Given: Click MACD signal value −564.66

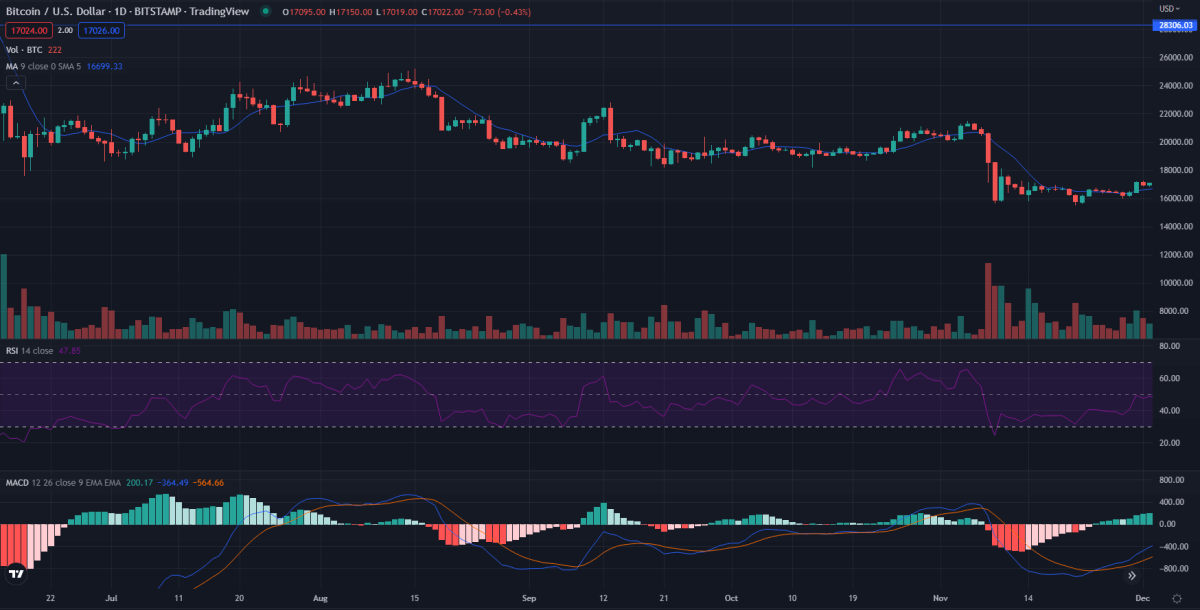Looking at the screenshot, I should coord(207,483).
